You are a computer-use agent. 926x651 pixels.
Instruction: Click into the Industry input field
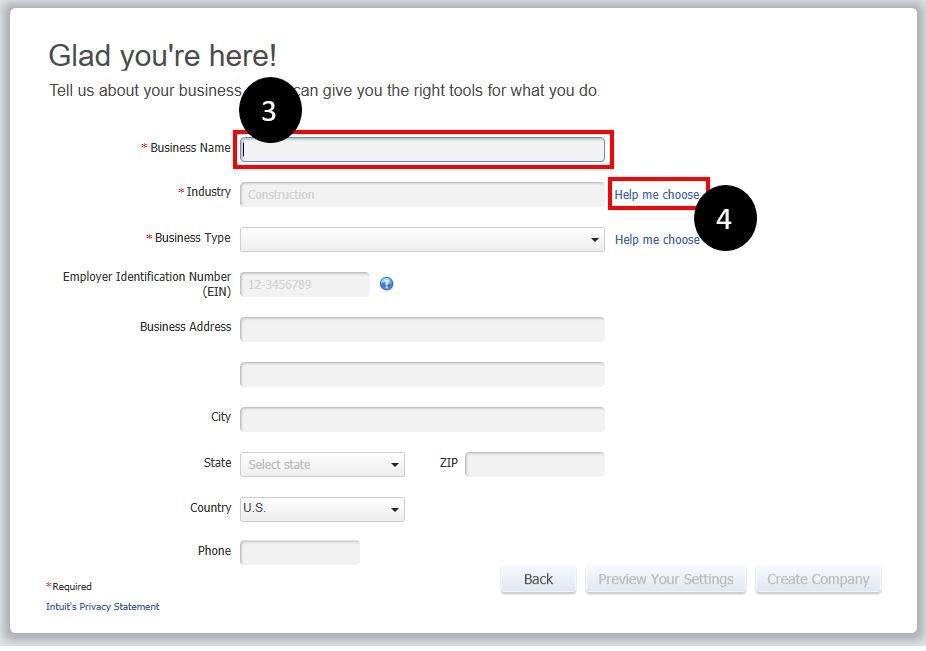point(422,194)
